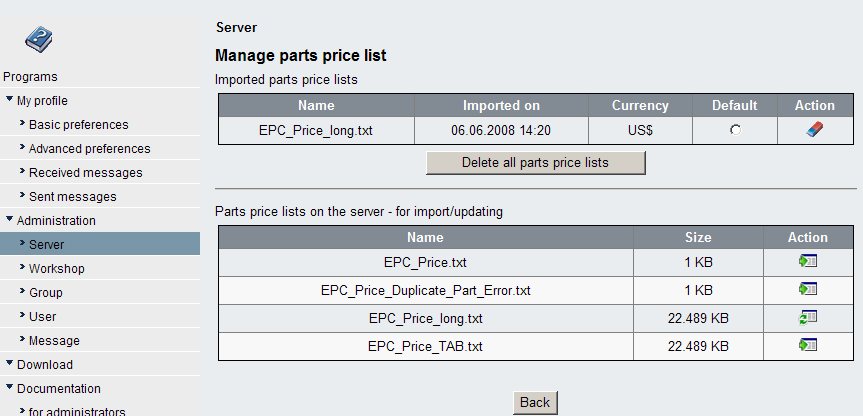Collapse the Documentation section
This screenshot has width=863, height=416.
(10, 388)
